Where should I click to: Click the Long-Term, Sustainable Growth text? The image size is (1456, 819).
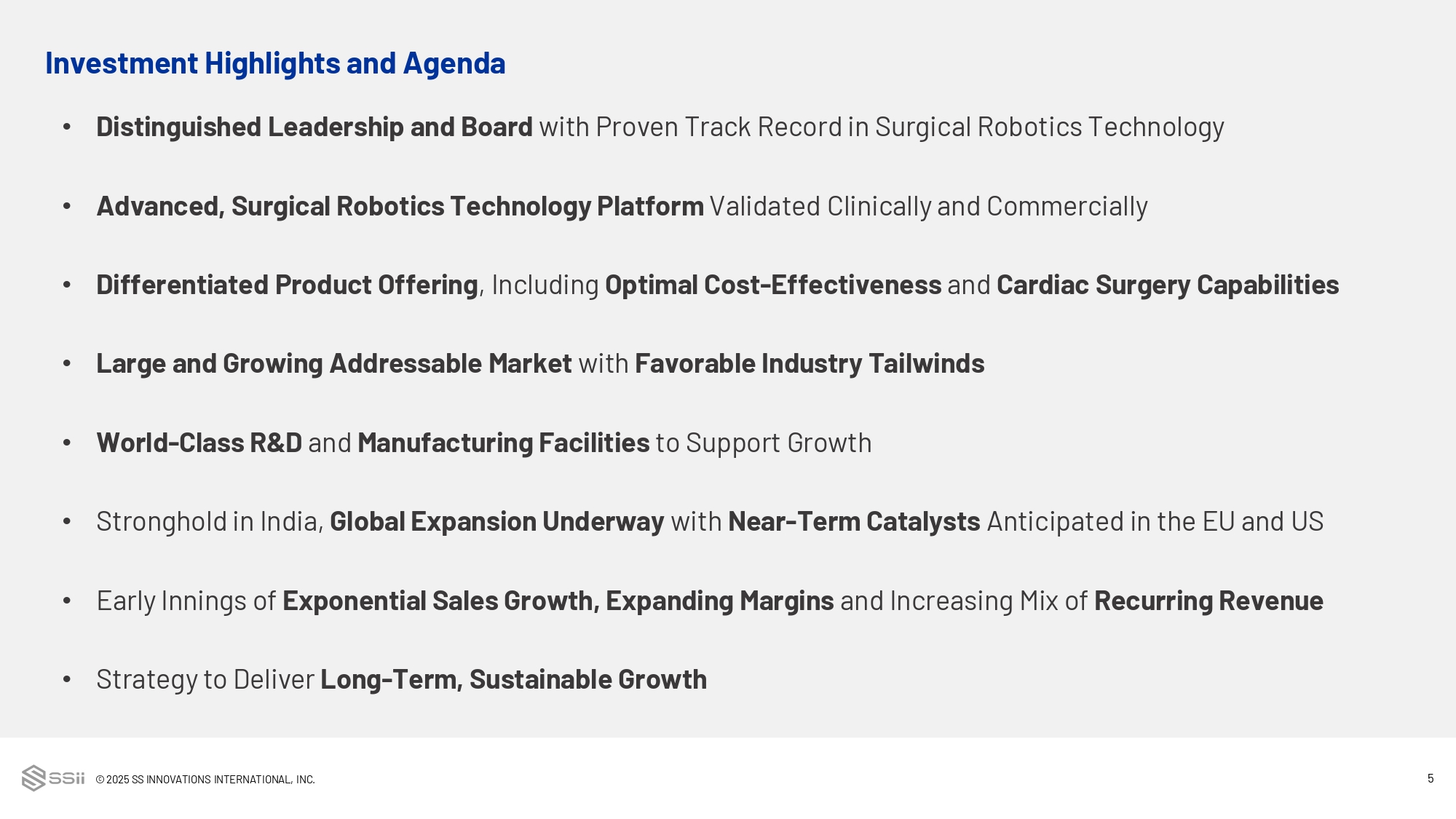click(x=513, y=680)
